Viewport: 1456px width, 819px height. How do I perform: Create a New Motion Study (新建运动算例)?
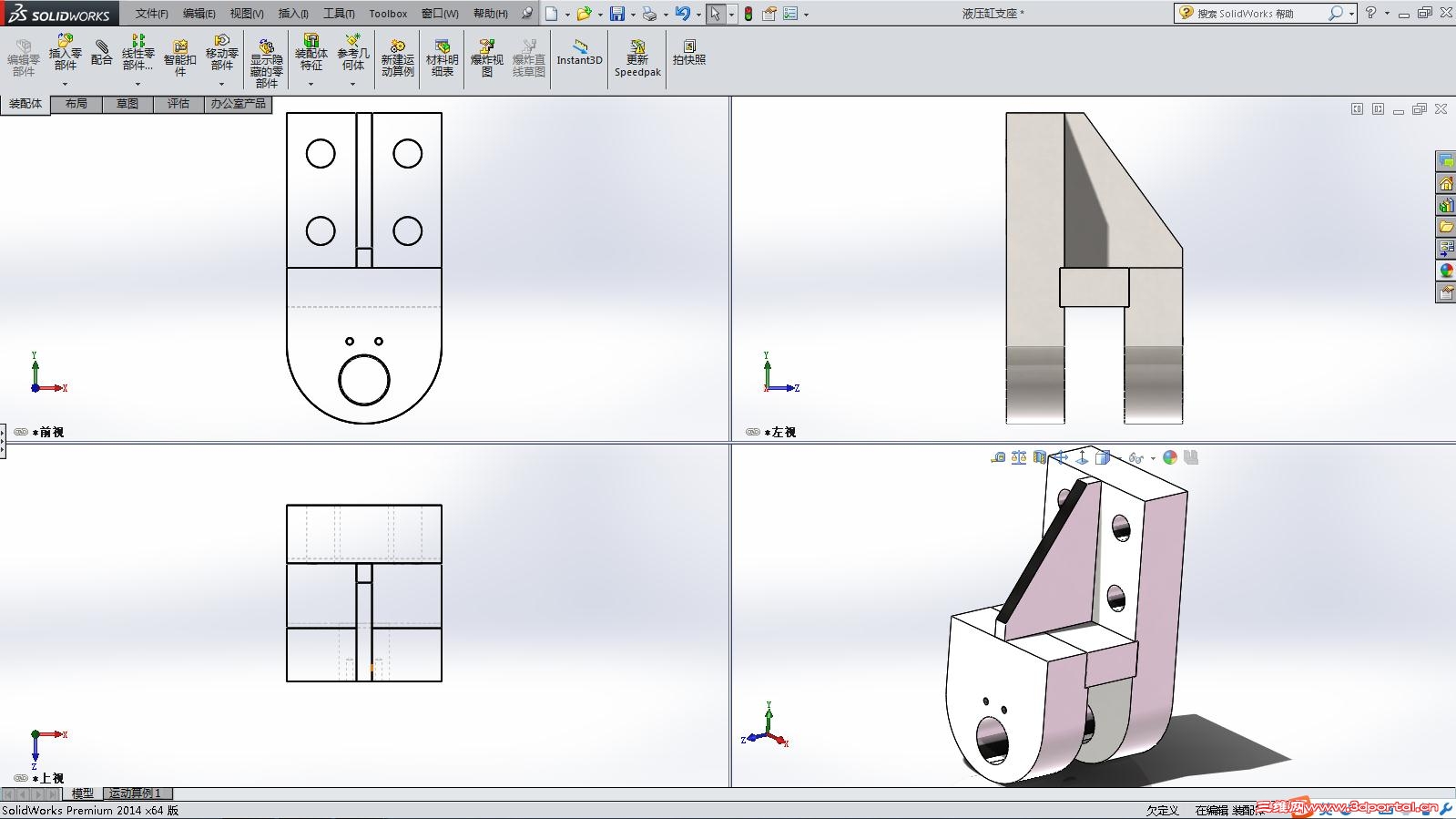point(398,58)
